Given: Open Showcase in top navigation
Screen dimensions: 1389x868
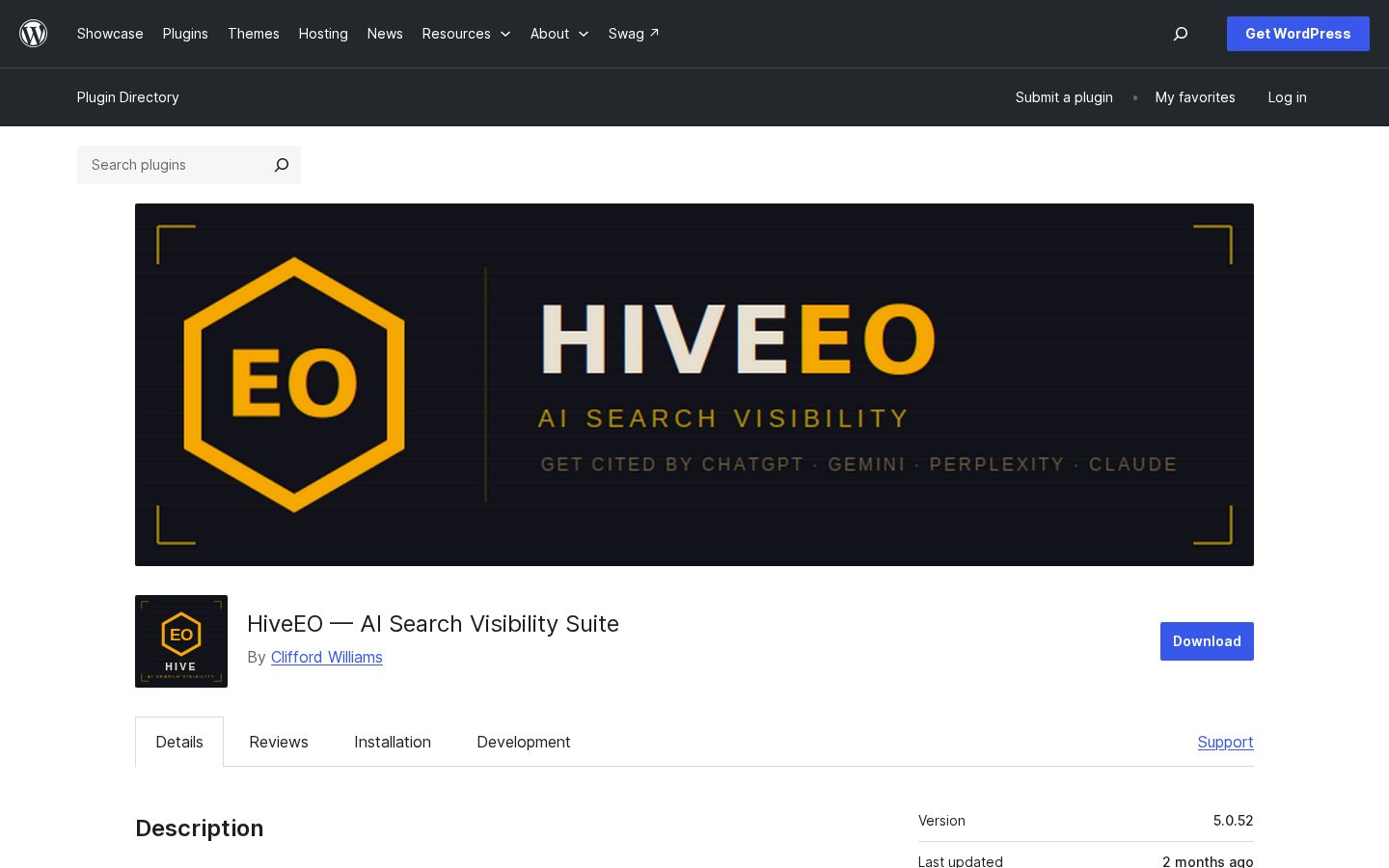Looking at the screenshot, I should (x=110, y=34).
